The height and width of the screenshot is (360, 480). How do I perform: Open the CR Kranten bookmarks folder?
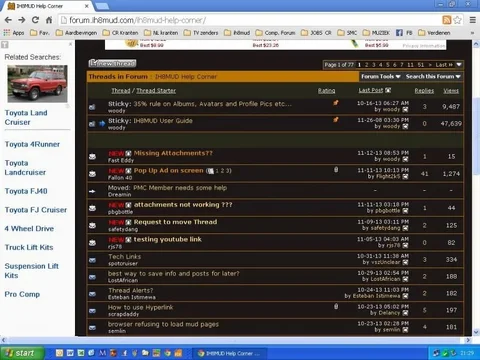[120, 33]
